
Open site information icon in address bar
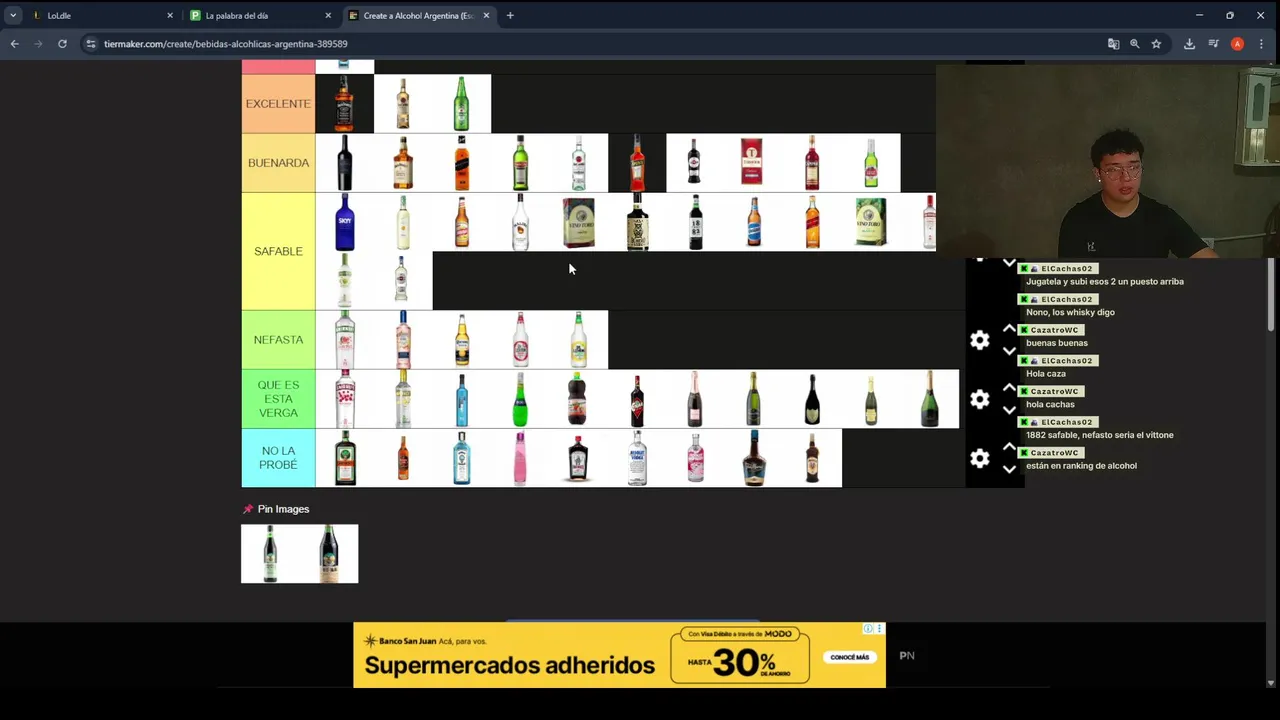(x=90, y=44)
